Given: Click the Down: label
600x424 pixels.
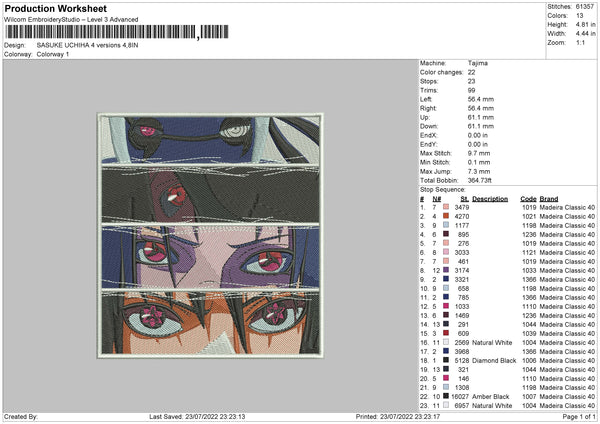Looking at the screenshot, I should [429, 126].
